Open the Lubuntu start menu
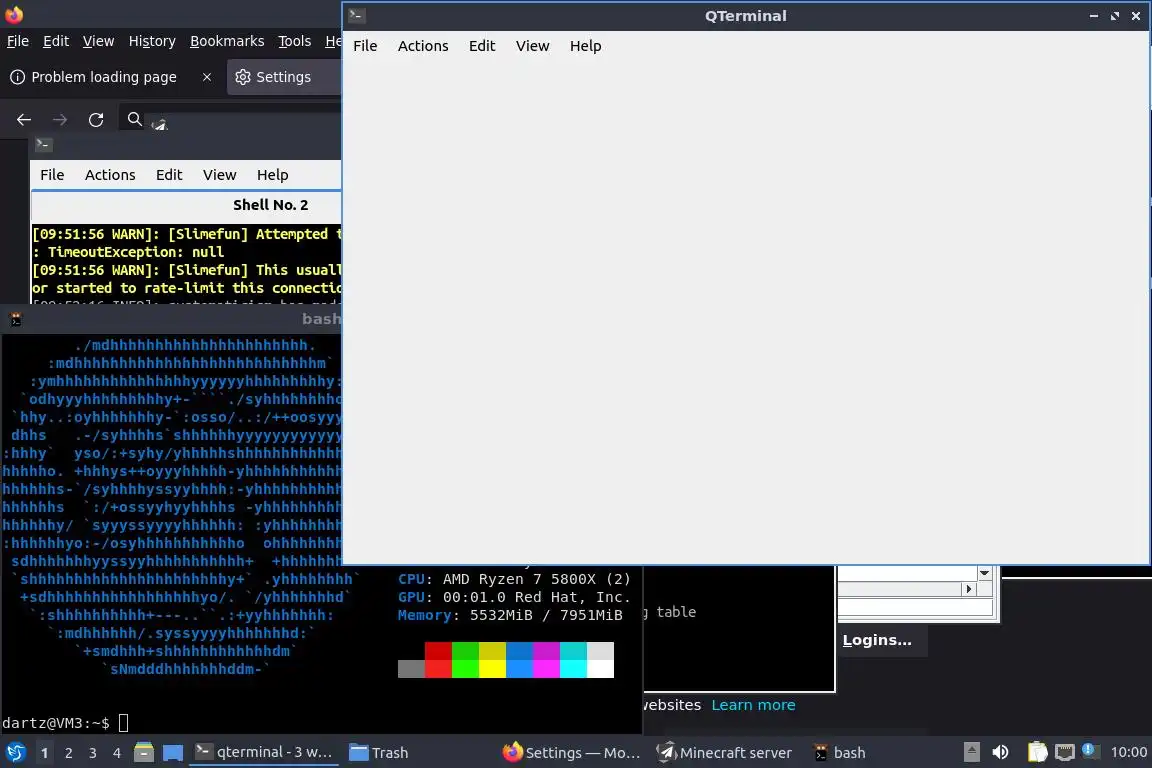 (15, 753)
